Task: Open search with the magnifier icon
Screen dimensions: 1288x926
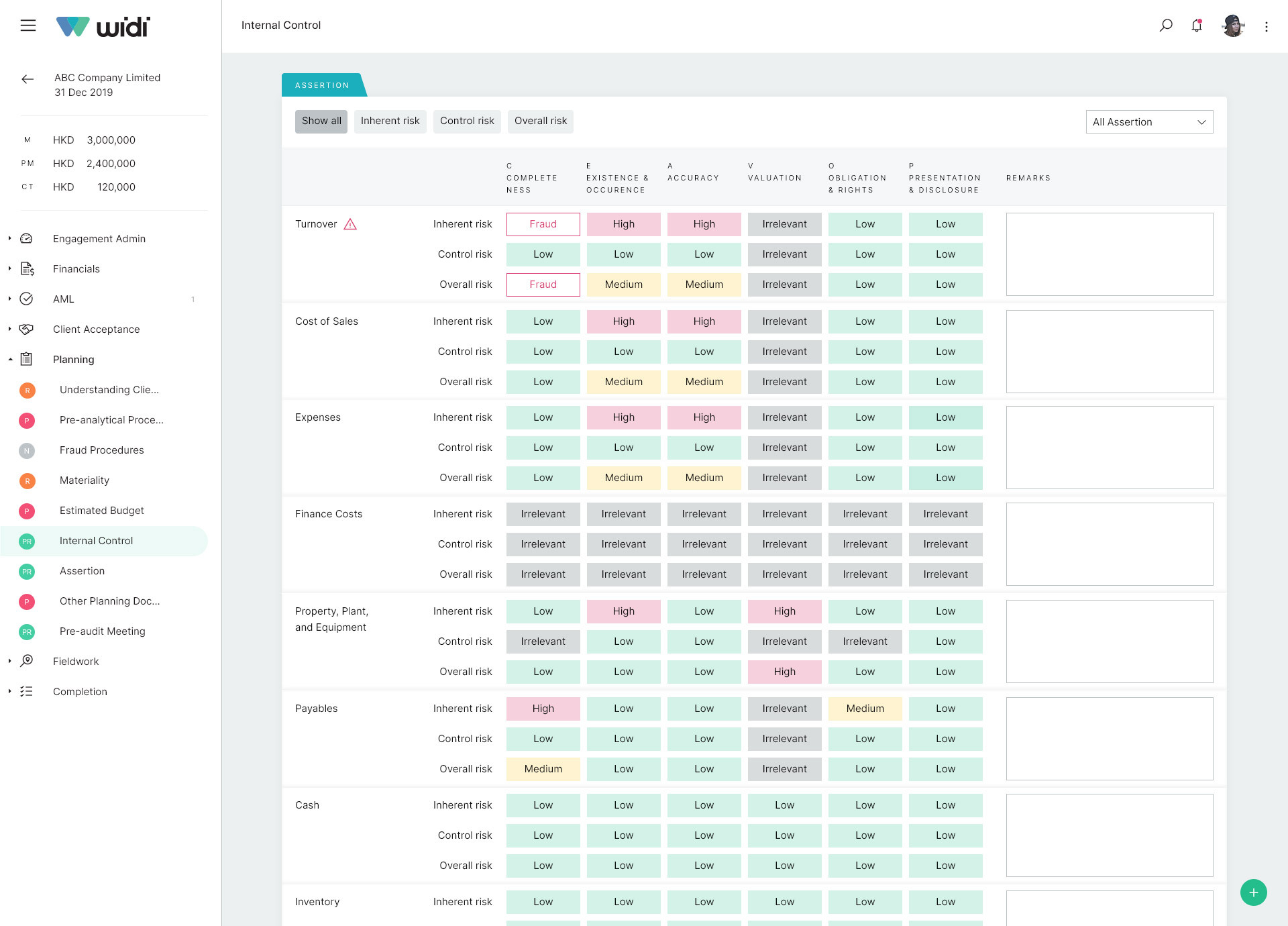Action: pyautogui.click(x=1166, y=25)
